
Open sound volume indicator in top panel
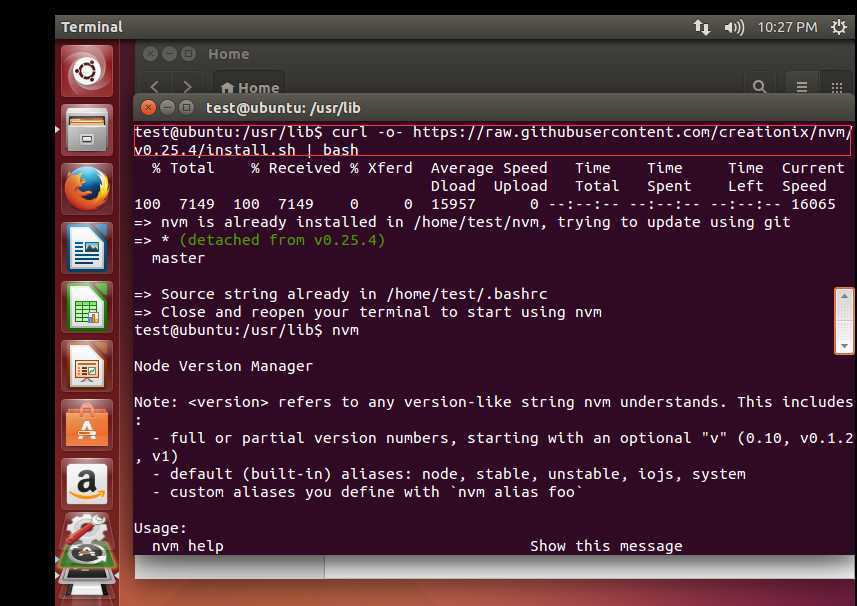point(734,27)
